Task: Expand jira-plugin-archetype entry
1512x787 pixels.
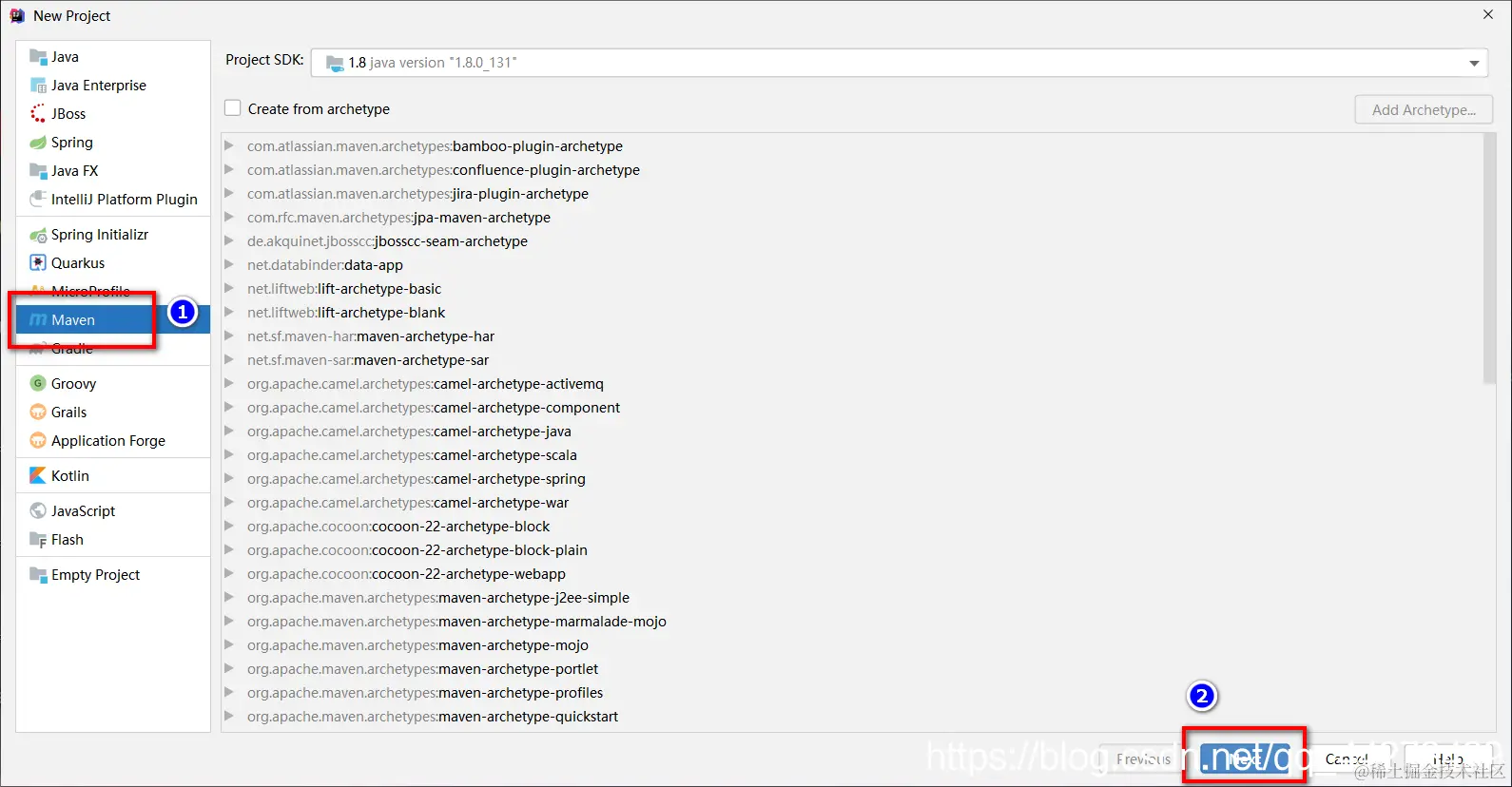Action: coord(228,194)
